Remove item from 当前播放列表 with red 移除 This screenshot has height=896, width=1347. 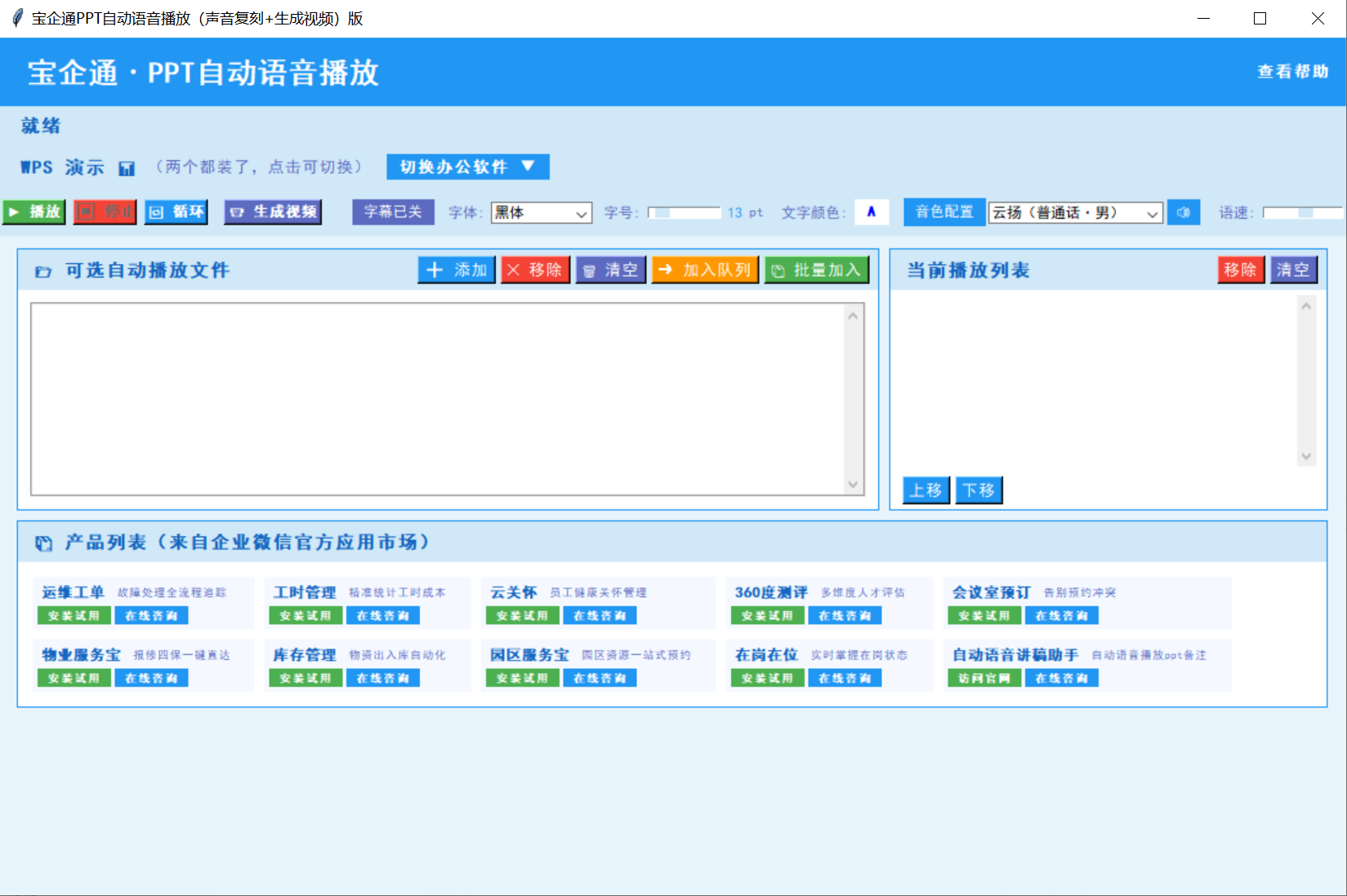tap(1241, 270)
